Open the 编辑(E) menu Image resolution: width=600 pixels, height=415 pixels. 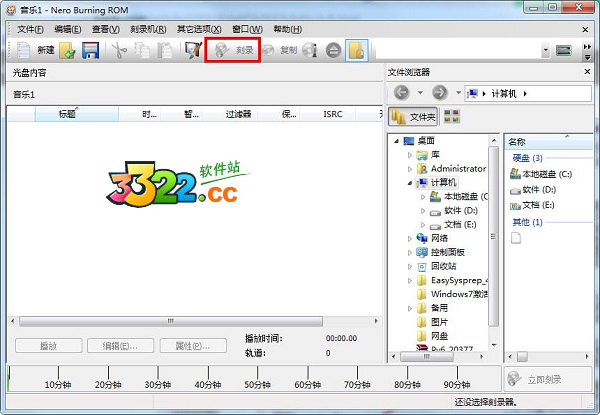coord(67,29)
